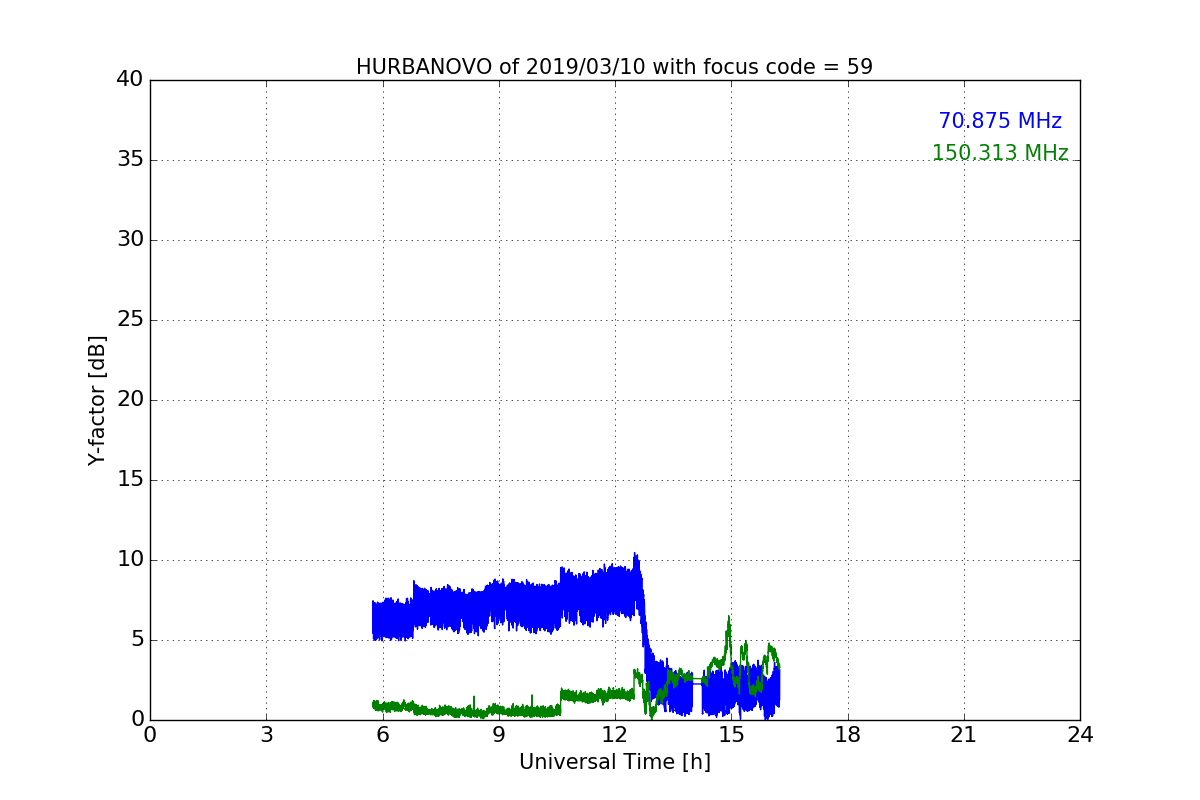Click the y-axis tick label 25
This screenshot has height=800, width=1200.
[x=130, y=320]
